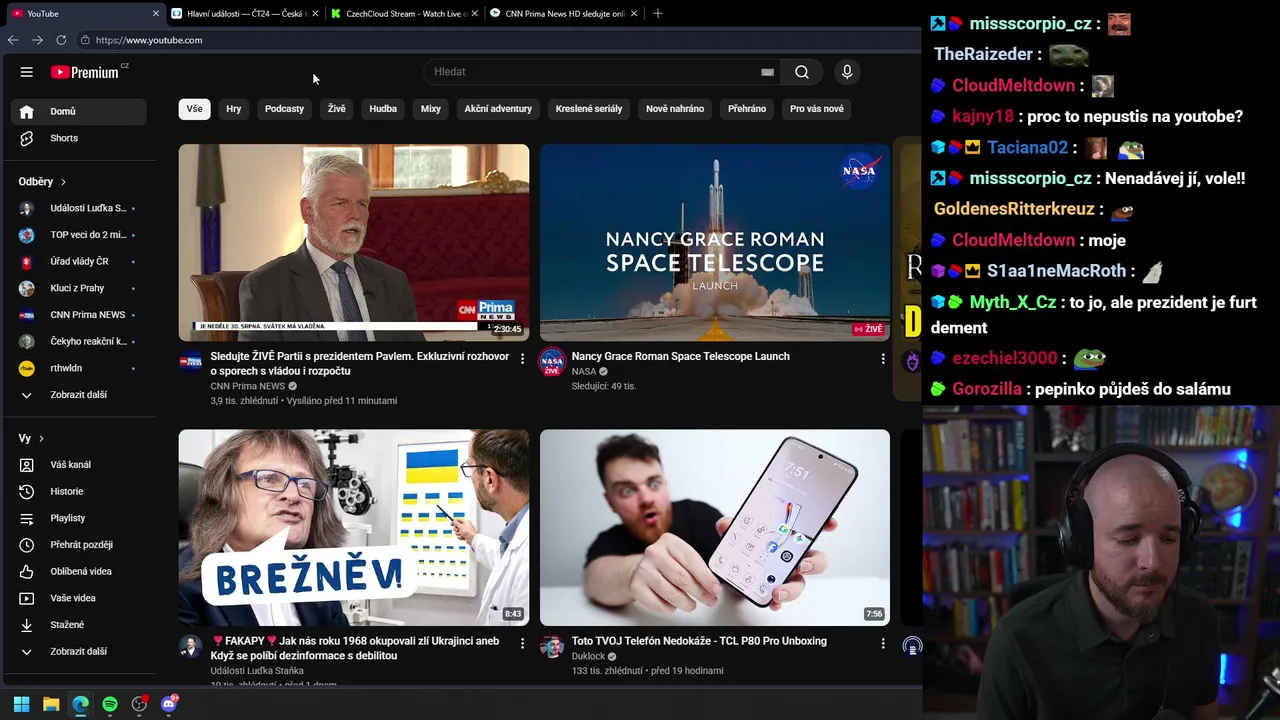Open the TOP veci do 2 mi... subscription
Image resolution: width=1280 pixels, height=720 pixels.
coord(79,235)
